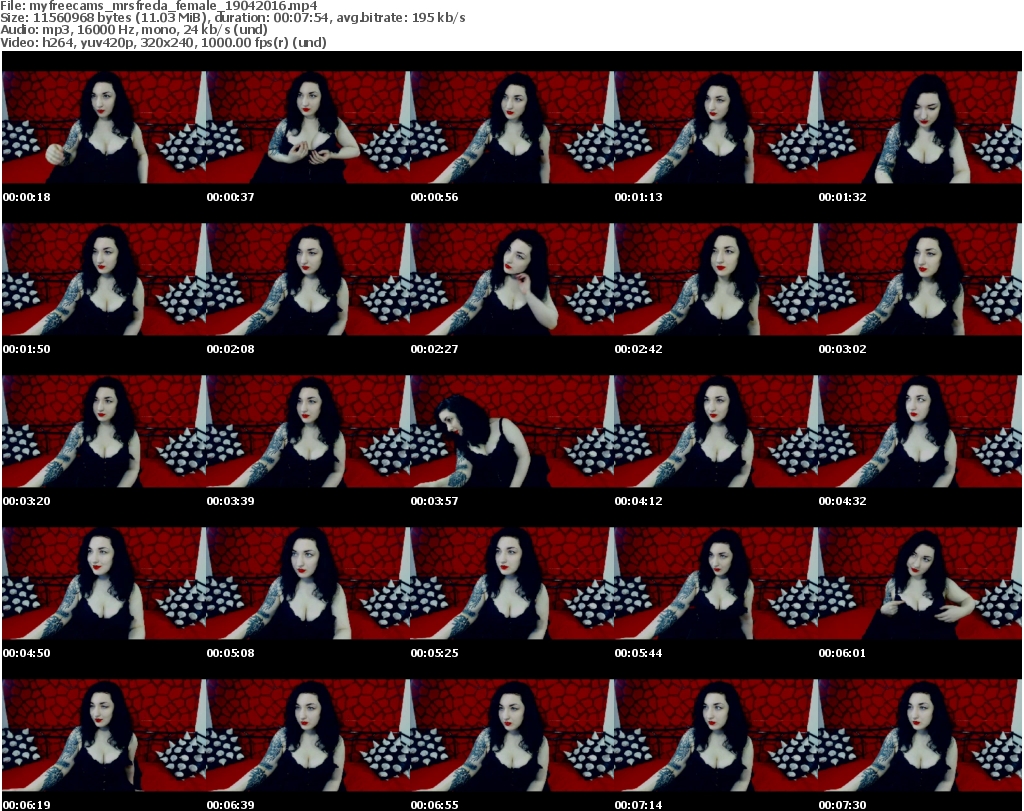The image size is (1024, 811).
Task: Click the thumbnail frame at 00:01:13
Action: [x=716, y=127]
